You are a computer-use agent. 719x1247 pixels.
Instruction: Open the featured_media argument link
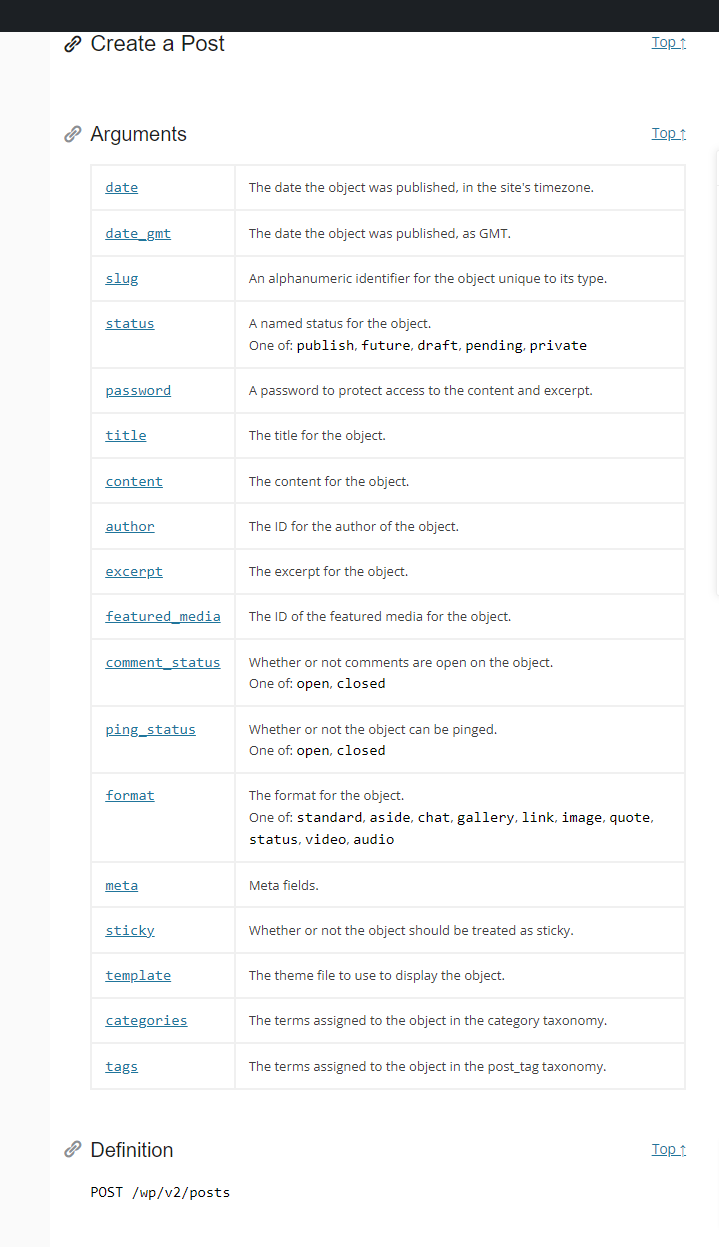[x=163, y=617]
